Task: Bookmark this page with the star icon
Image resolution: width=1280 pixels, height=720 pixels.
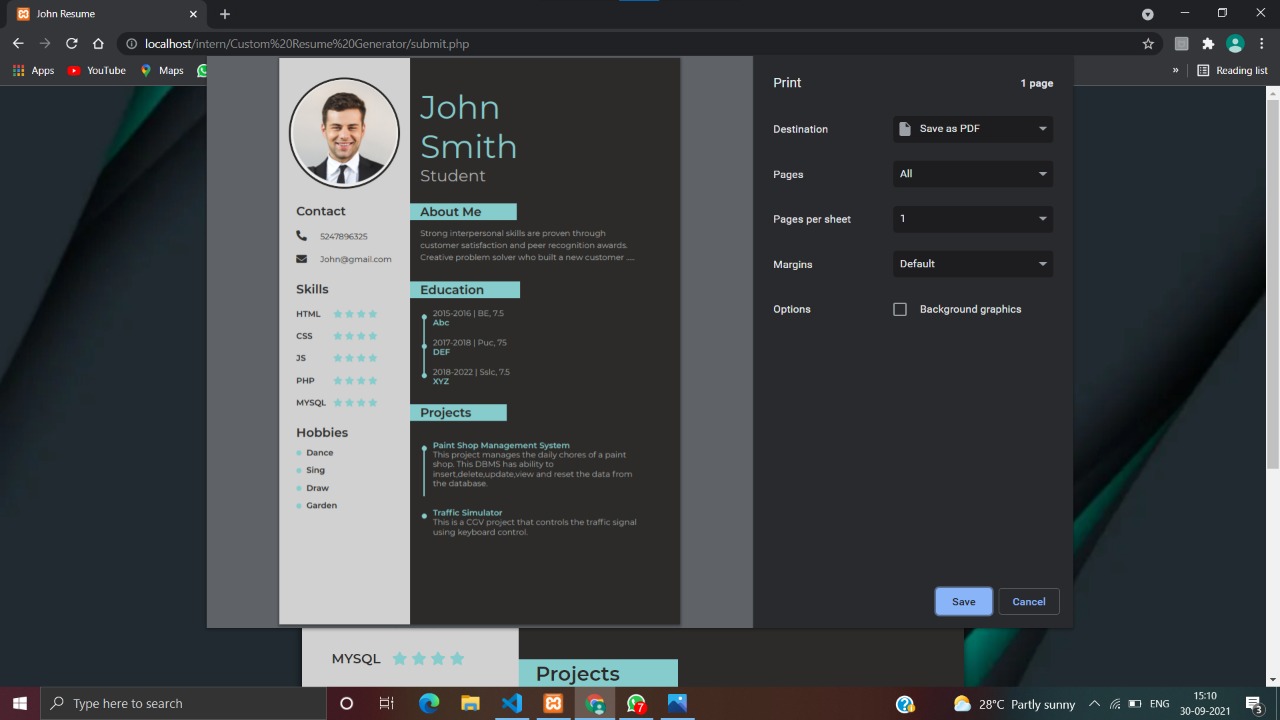Action: pyautogui.click(x=1148, y=44)
